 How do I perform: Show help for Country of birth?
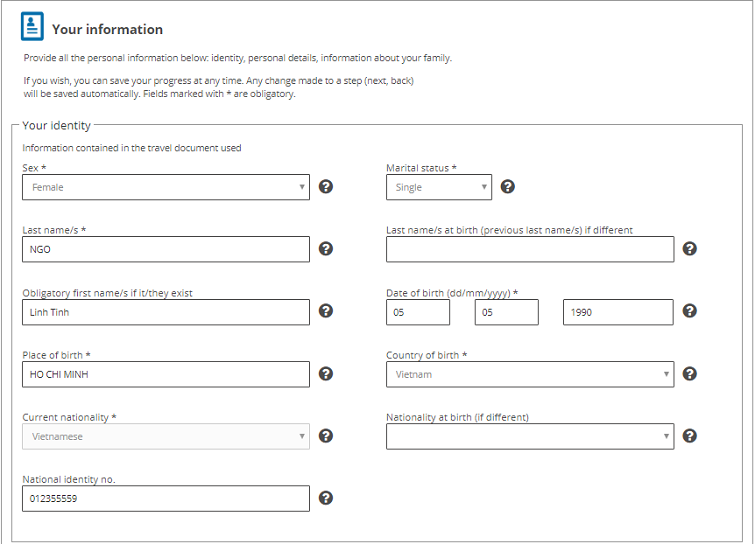coord(690,374)
